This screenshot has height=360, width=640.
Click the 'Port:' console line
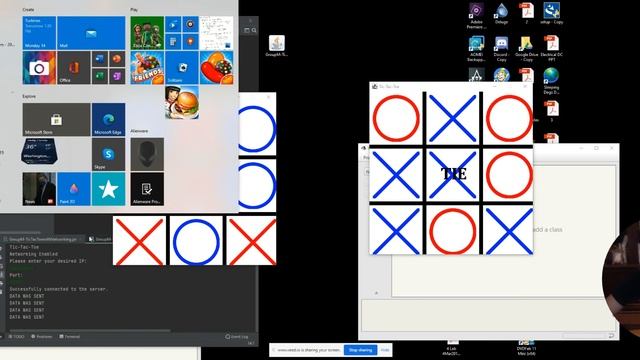click(x=16, y=275)
